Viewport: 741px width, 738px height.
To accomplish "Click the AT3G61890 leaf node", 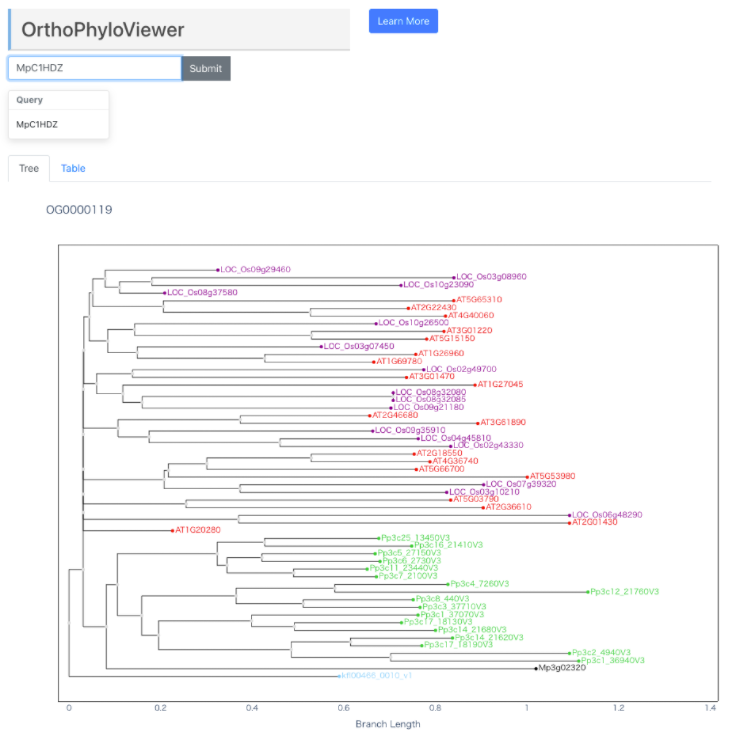I will pos(502,423).
